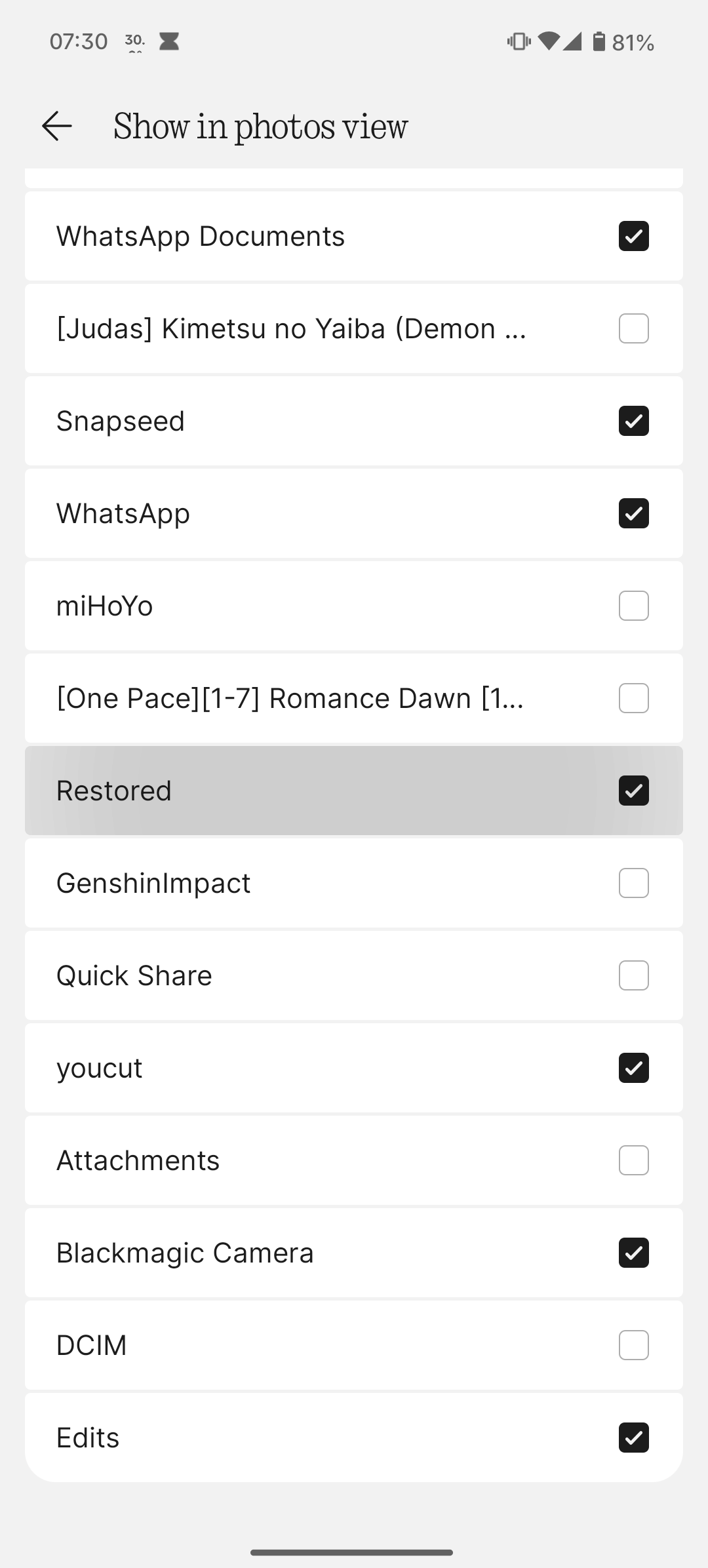The width and height of the screenshot is (708, 1568).
Task: Tap the hourglass notification icon
Action: tap(169, 42)
